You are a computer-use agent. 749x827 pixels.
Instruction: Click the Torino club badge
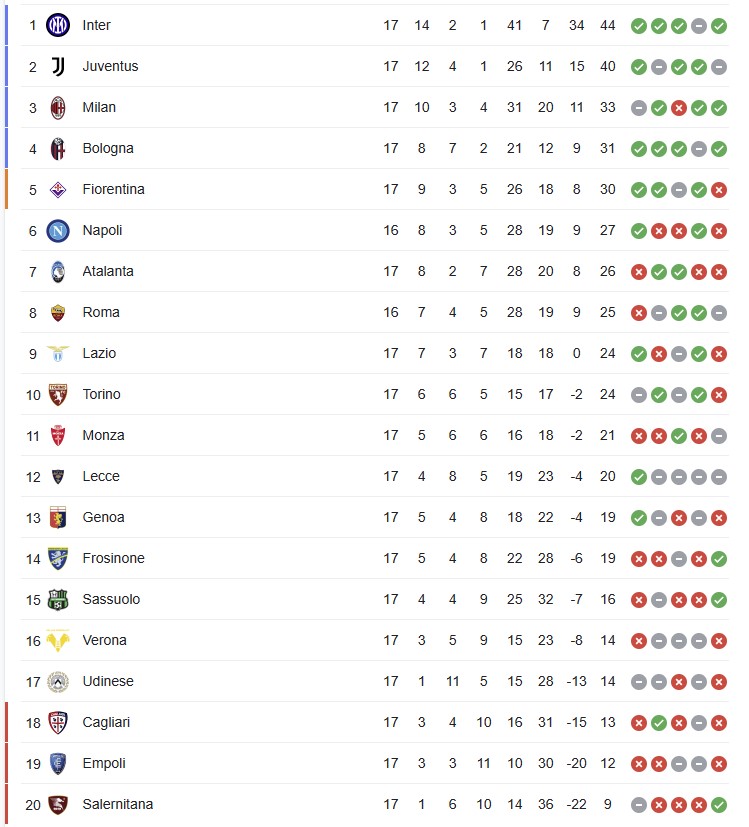58,395
